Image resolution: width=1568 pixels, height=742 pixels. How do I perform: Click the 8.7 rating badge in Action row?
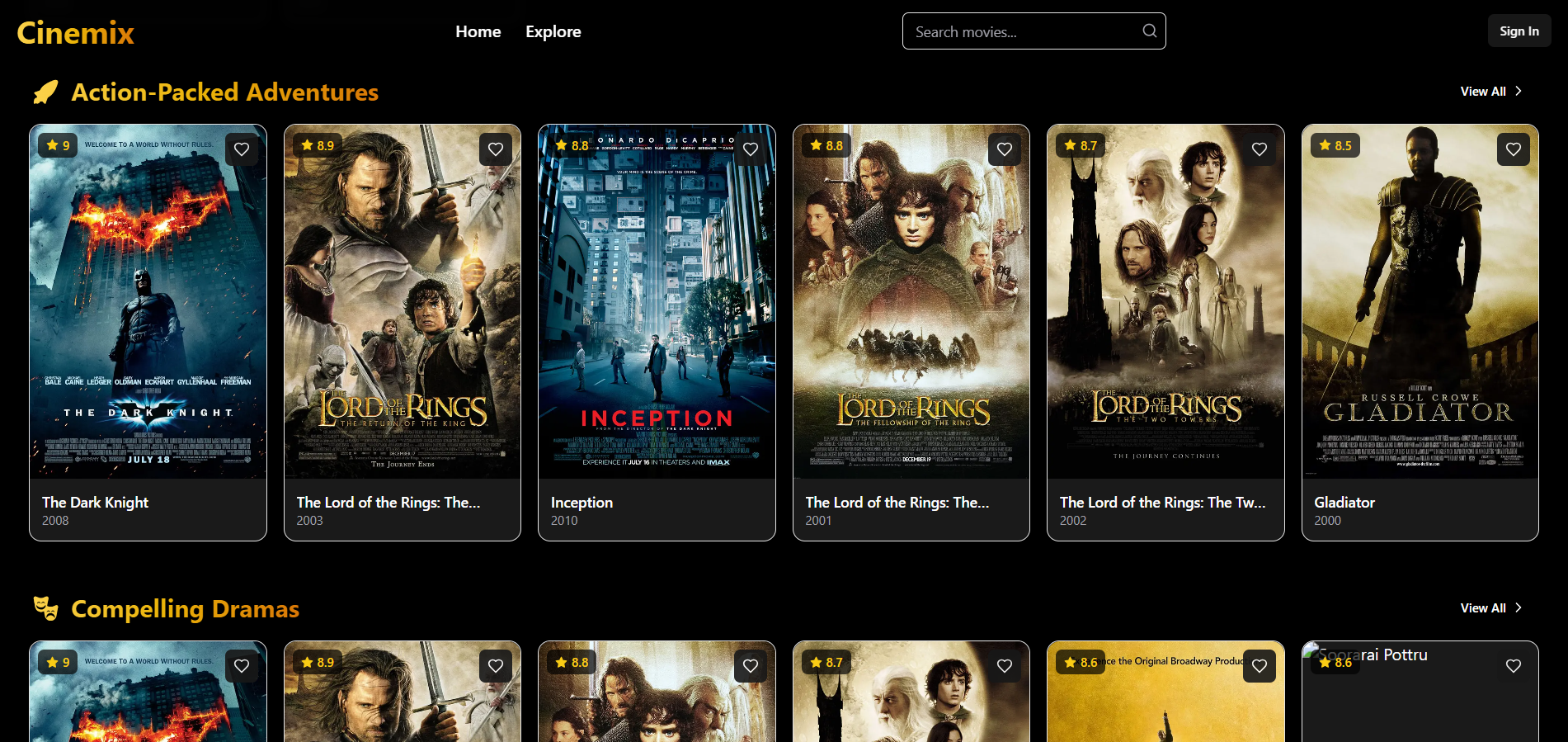click(x=1081, y=145)
